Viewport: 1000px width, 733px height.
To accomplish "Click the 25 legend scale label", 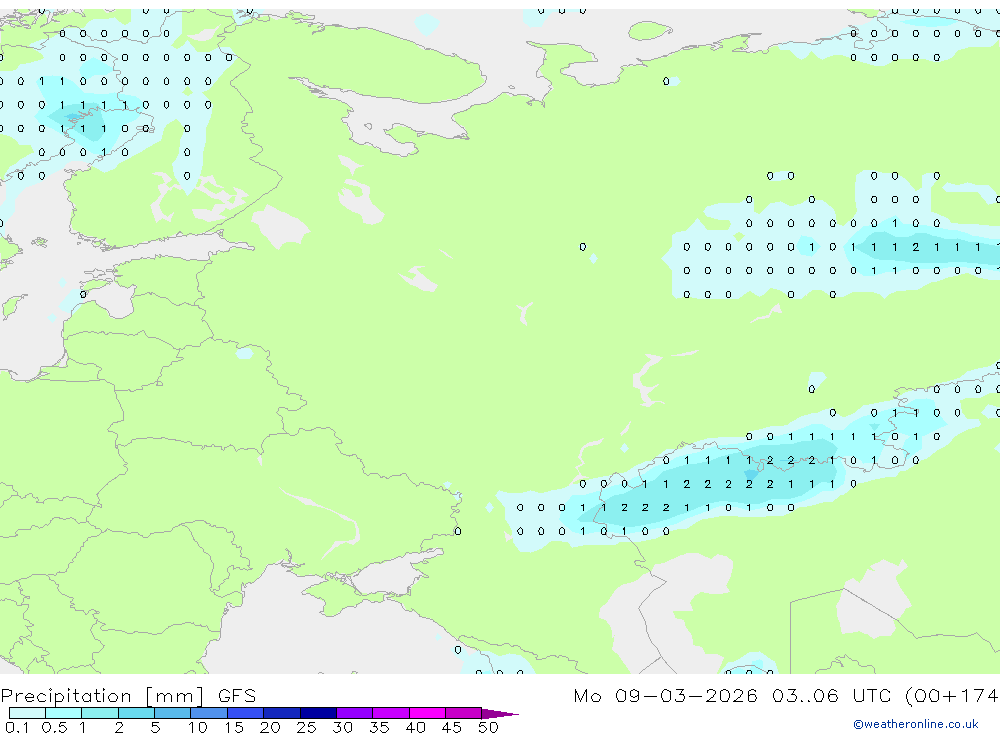I will tap(306, 727).
